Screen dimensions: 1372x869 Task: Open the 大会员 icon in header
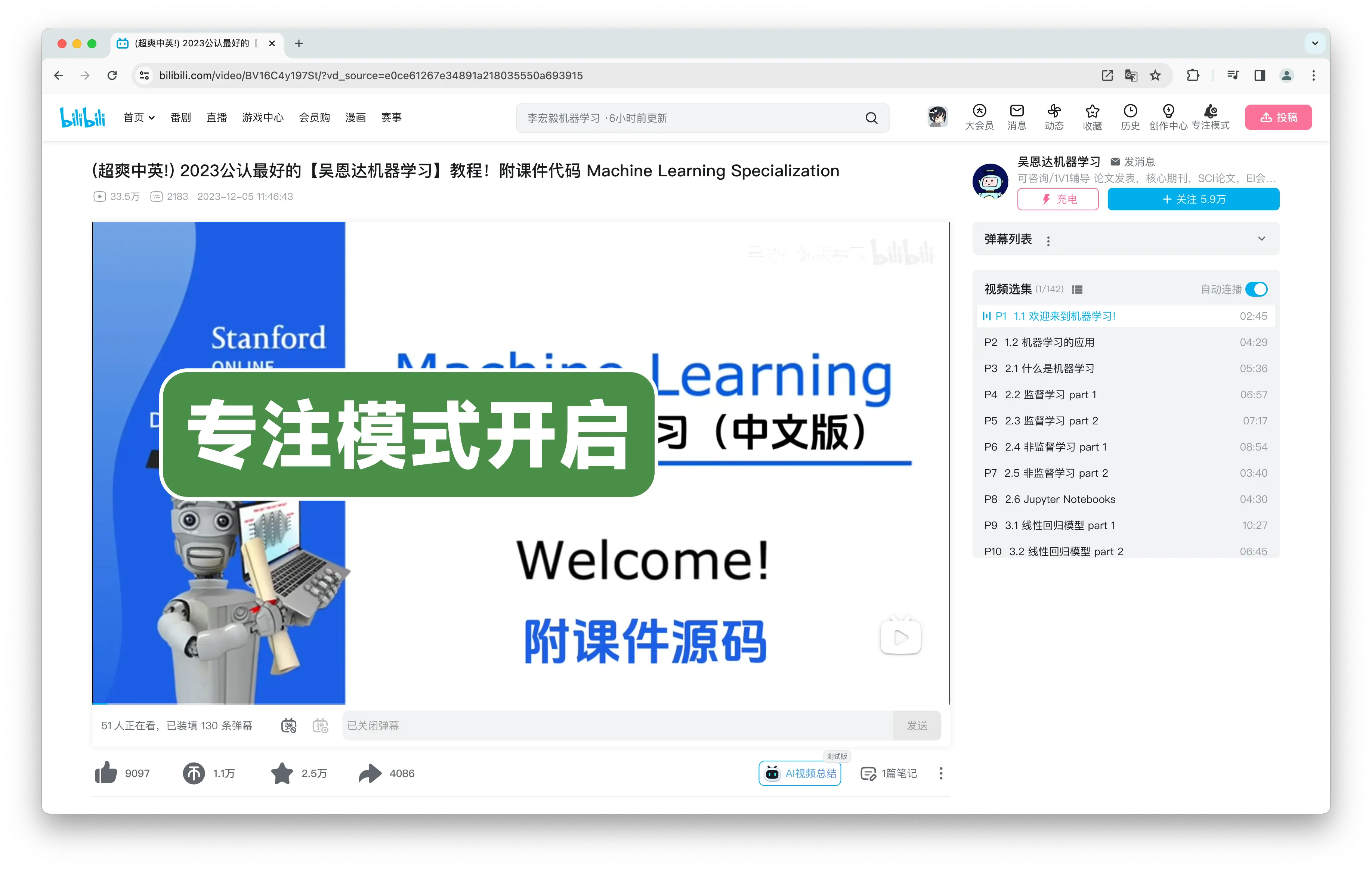(x=979, y=117)
